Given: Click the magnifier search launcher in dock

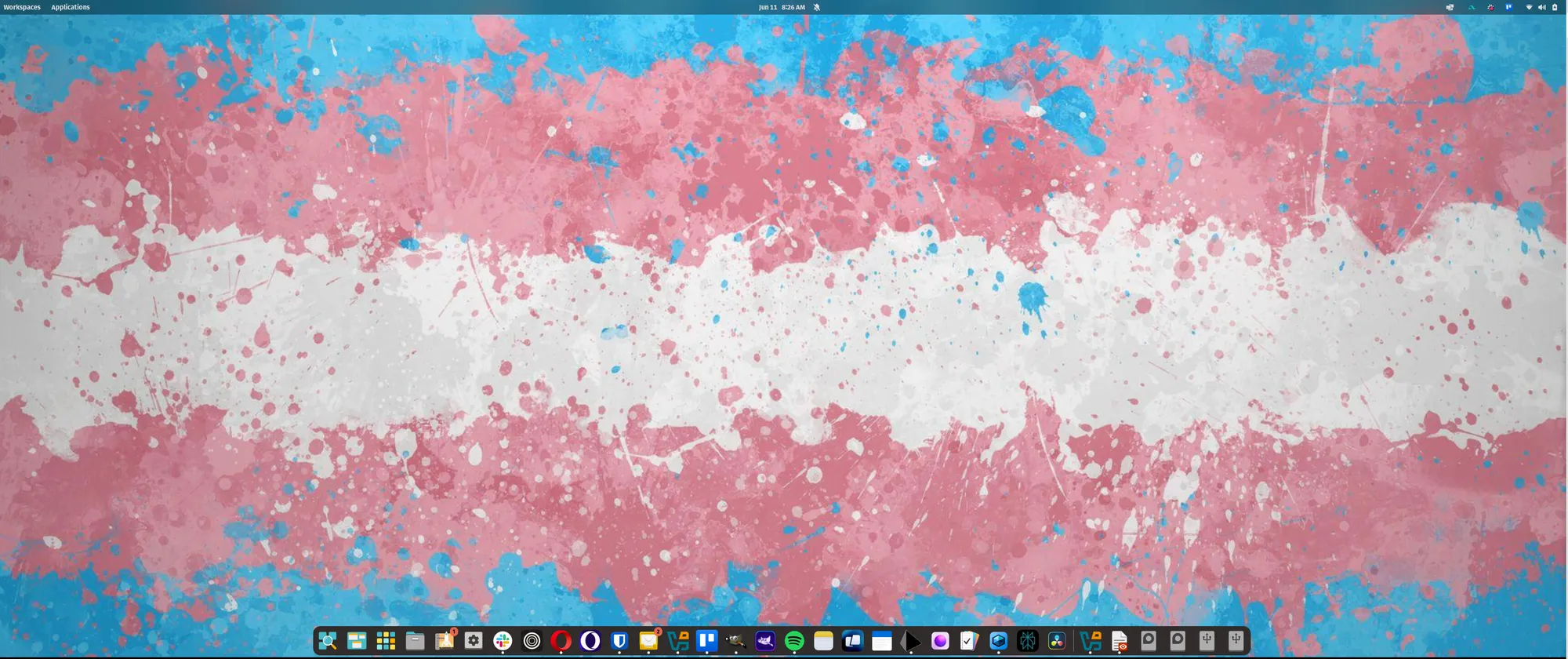Looking at the screenshot, I should pyautogui.click(x=328, y=641).
